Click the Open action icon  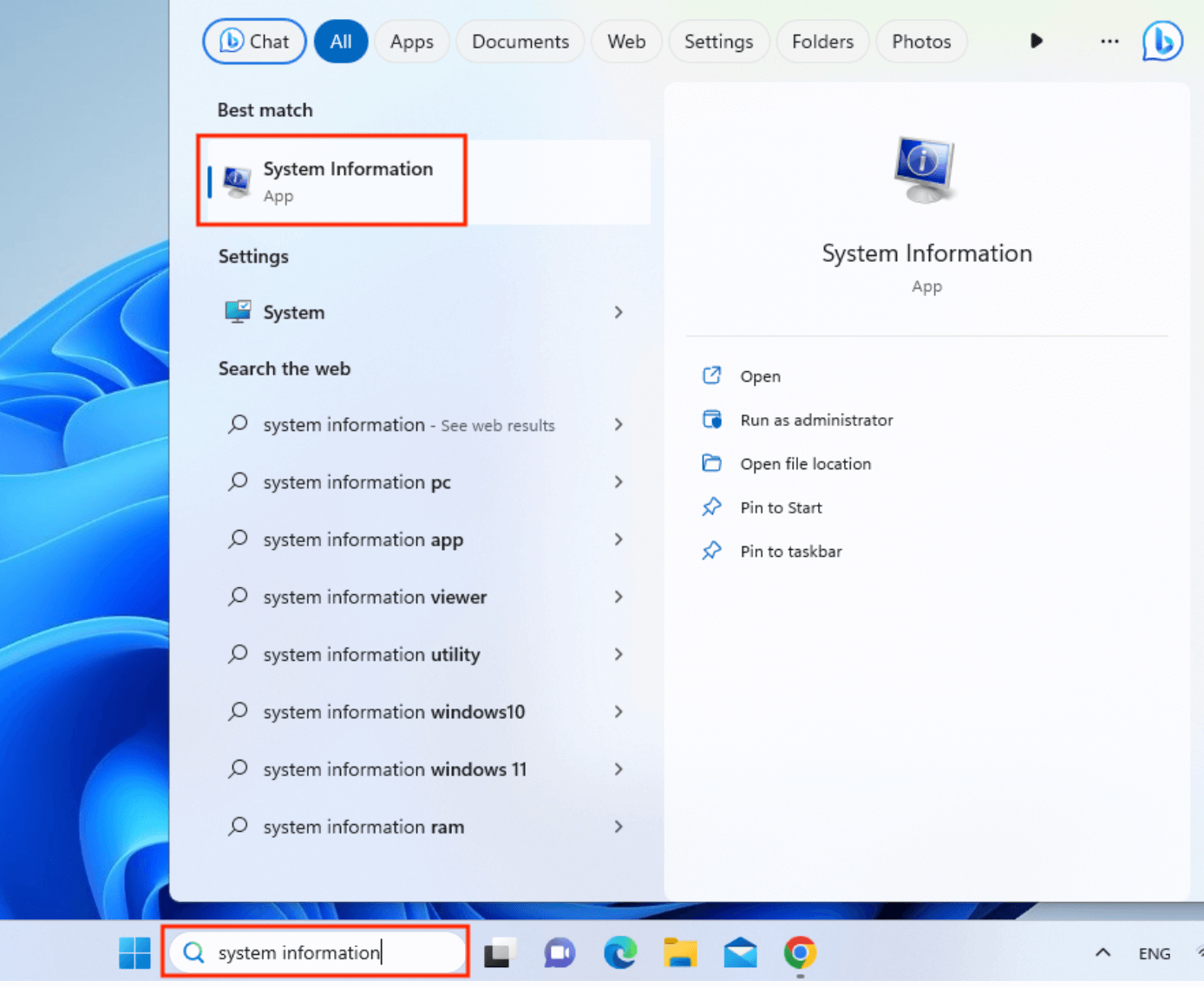(x=711, y=376)
